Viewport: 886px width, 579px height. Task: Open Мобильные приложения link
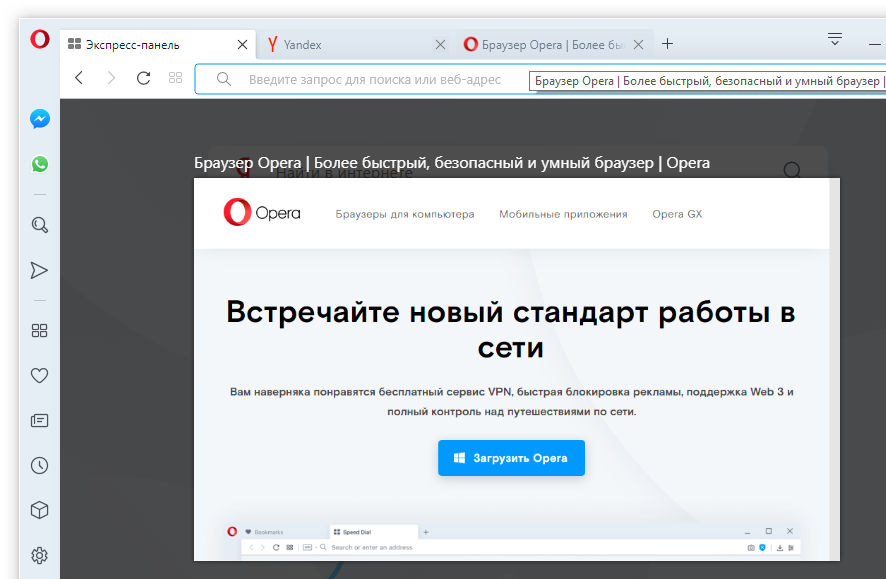click(x=563, y=214)
